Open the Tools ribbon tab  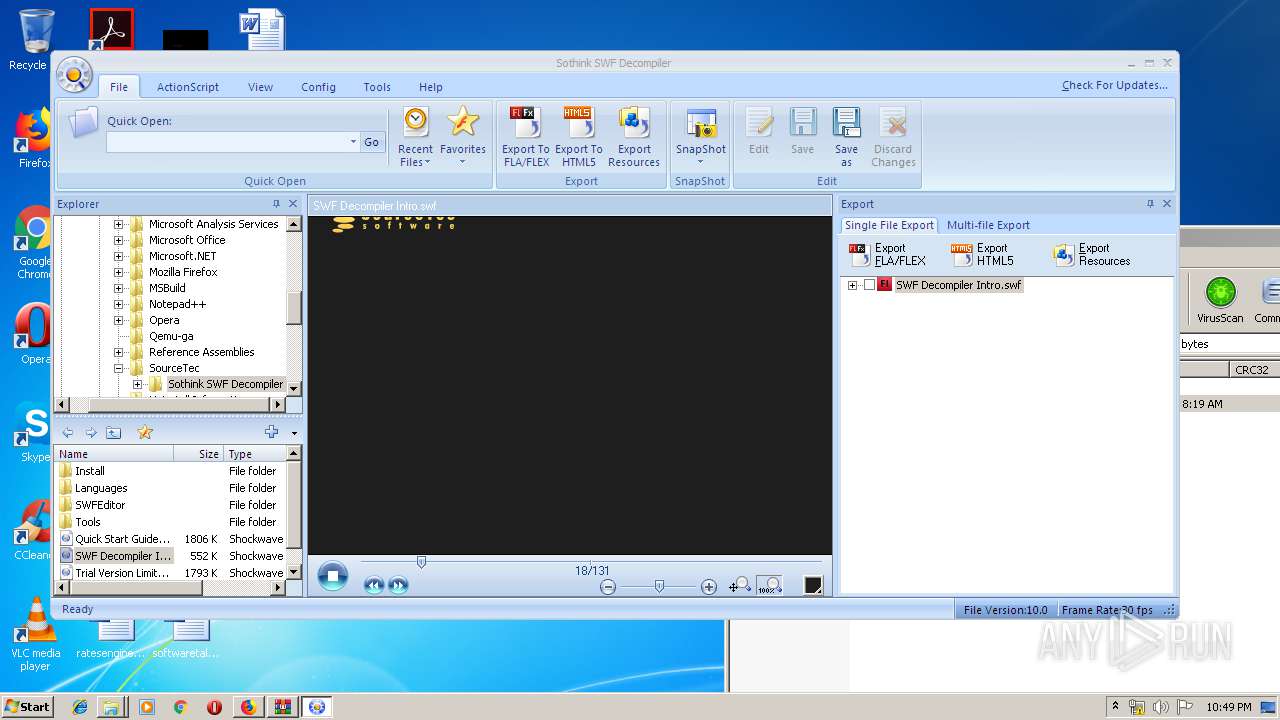[x=377, y=87]
